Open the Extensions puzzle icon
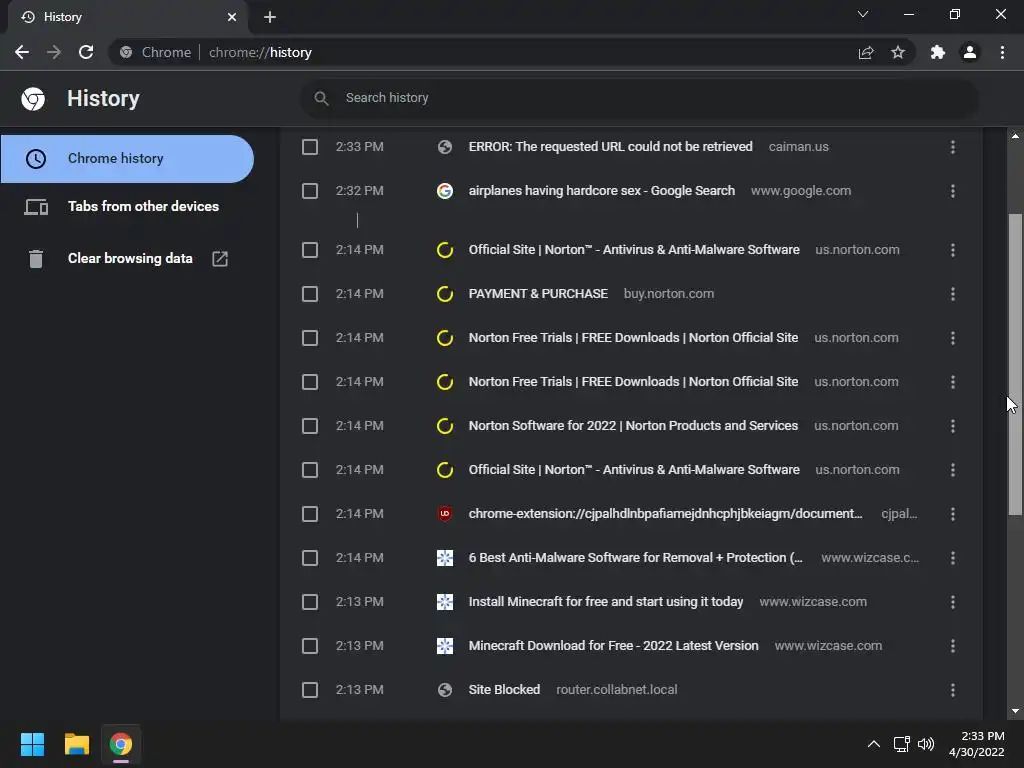Viewport: 1024px width, 768px height. click(938, 52)
